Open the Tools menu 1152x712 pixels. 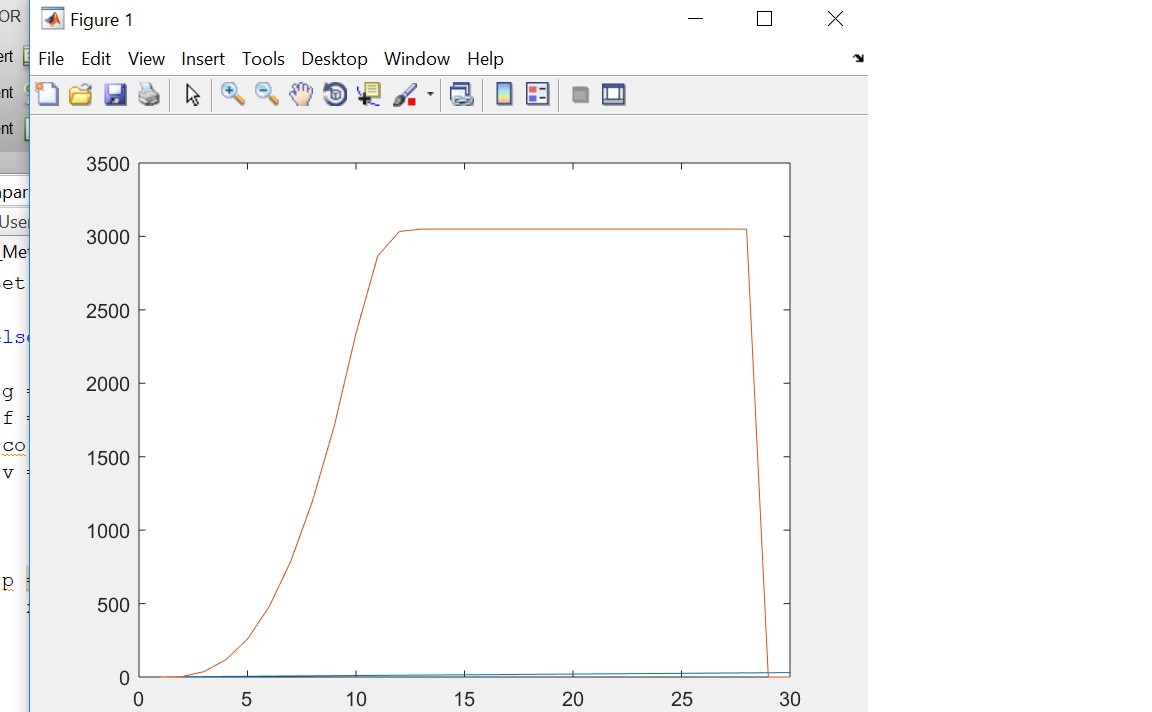(263, 59)
